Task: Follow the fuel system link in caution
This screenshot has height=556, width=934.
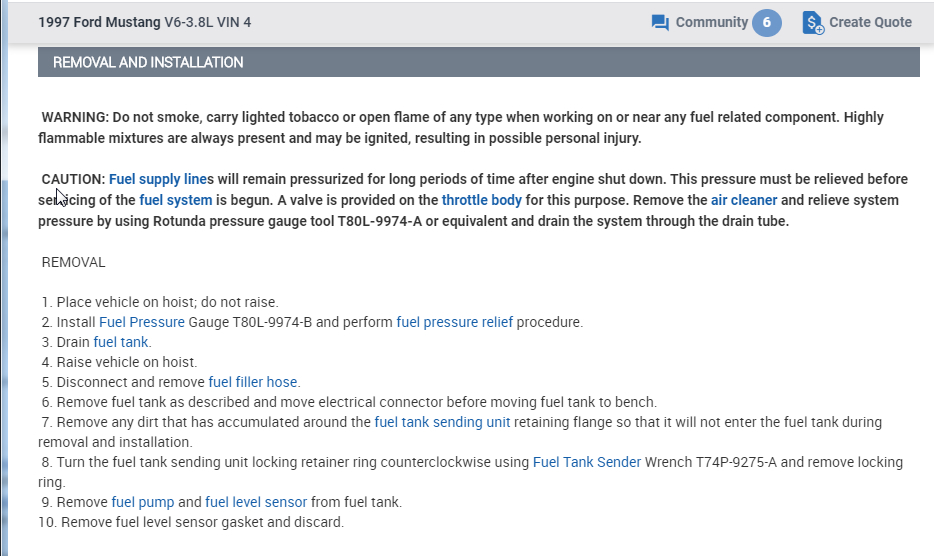Action: [175, 200]
